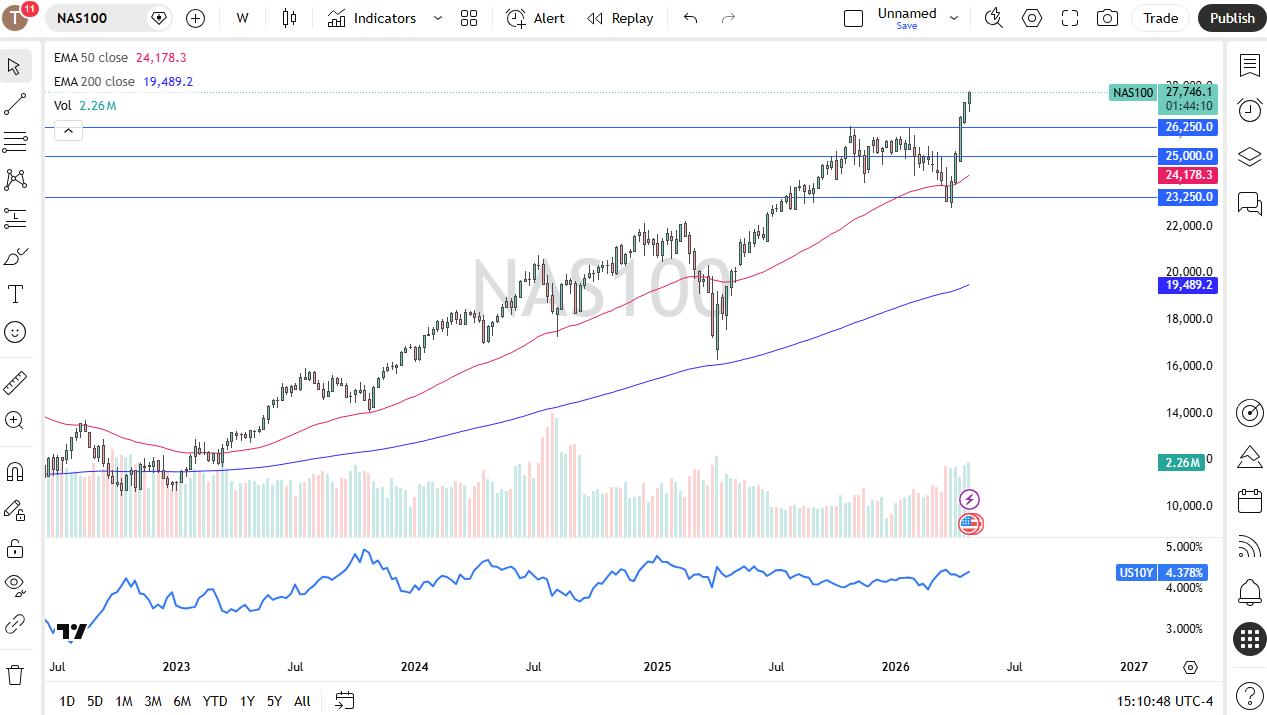Viewport: 1267px width, 715px height.
Task: Remove objects with trash icon
Action: [15, 675]
